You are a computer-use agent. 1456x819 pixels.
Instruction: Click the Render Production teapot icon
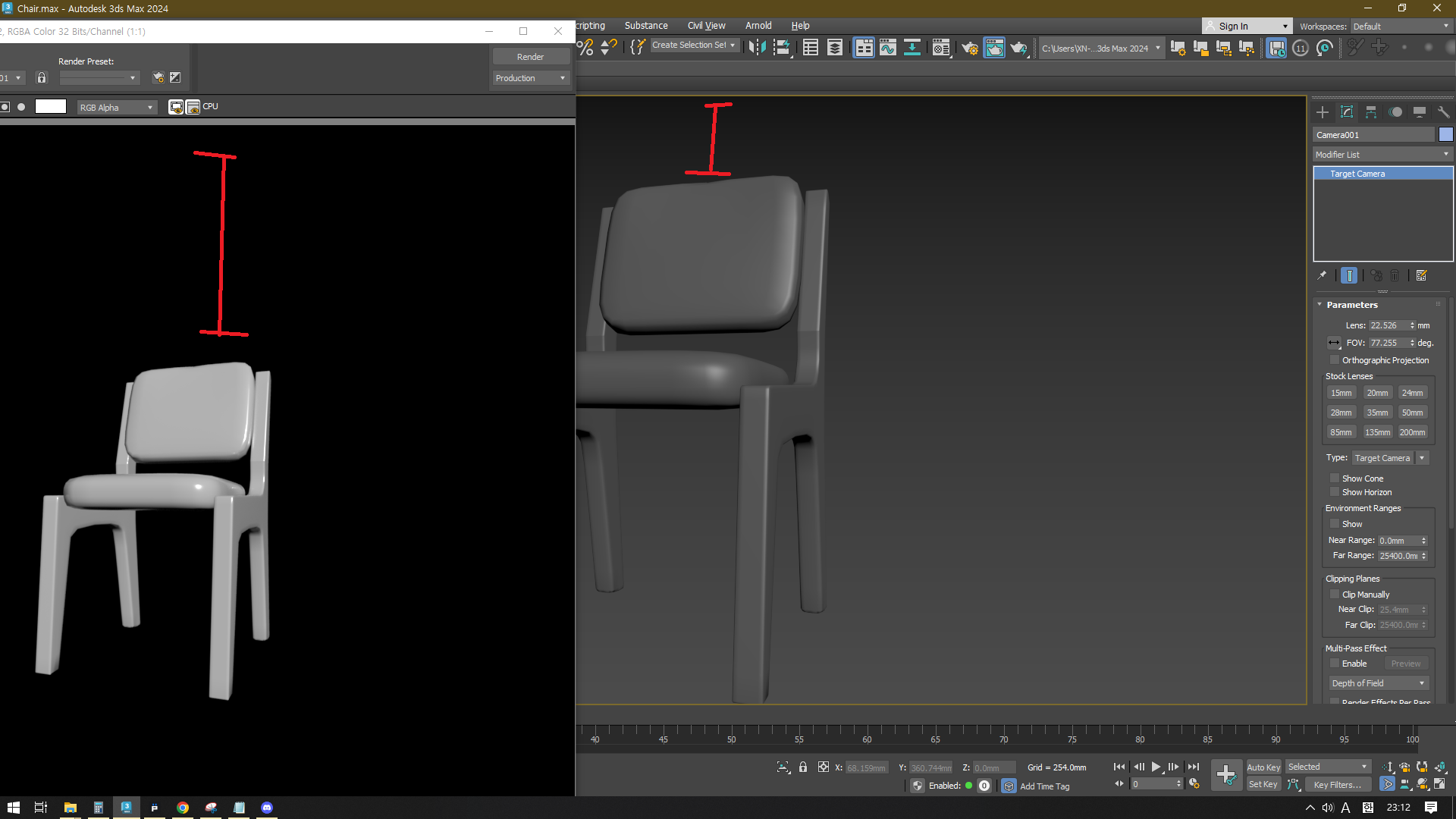[1018, 48]
